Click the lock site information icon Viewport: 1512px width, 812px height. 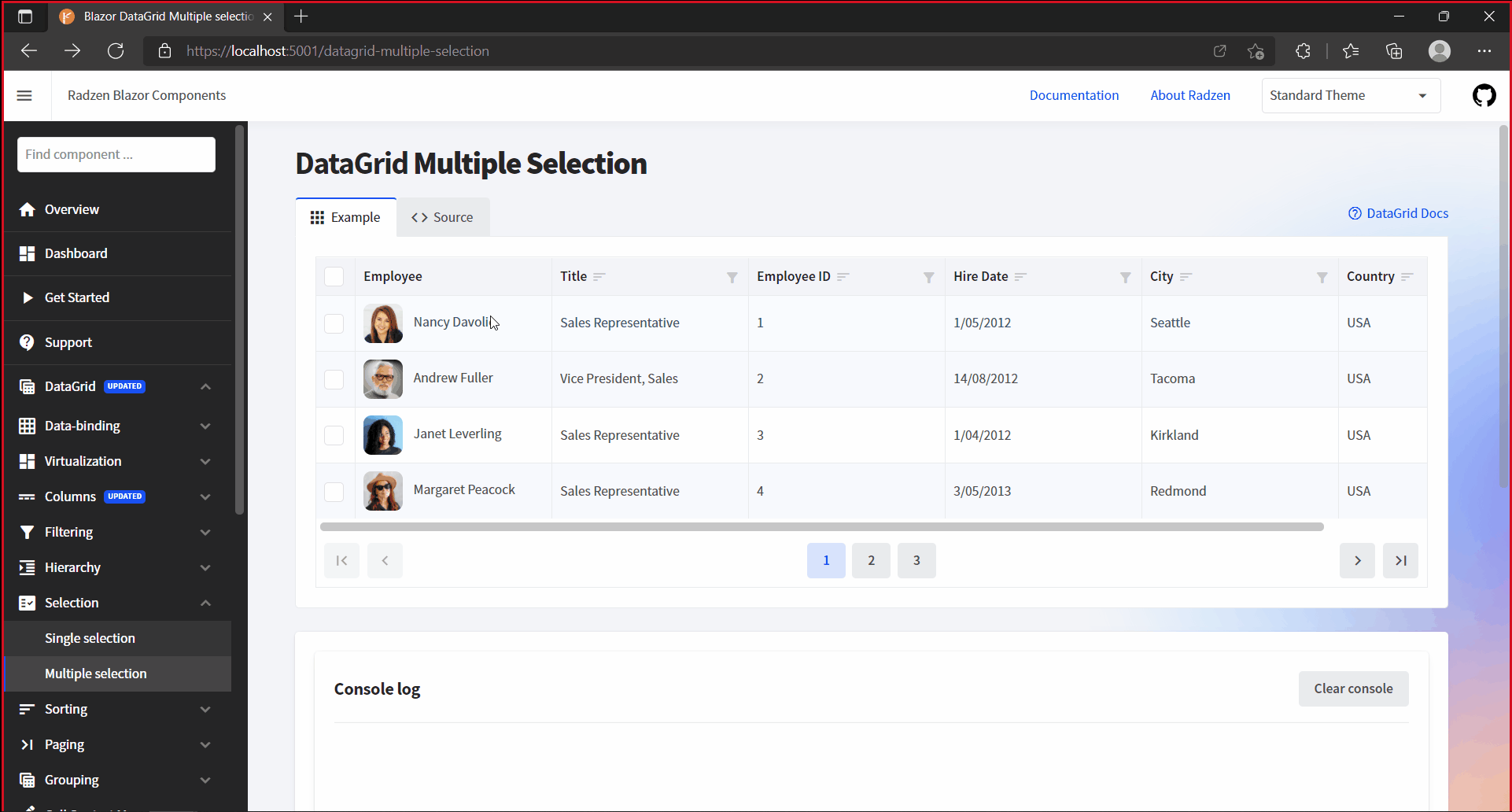pos(164,51)
